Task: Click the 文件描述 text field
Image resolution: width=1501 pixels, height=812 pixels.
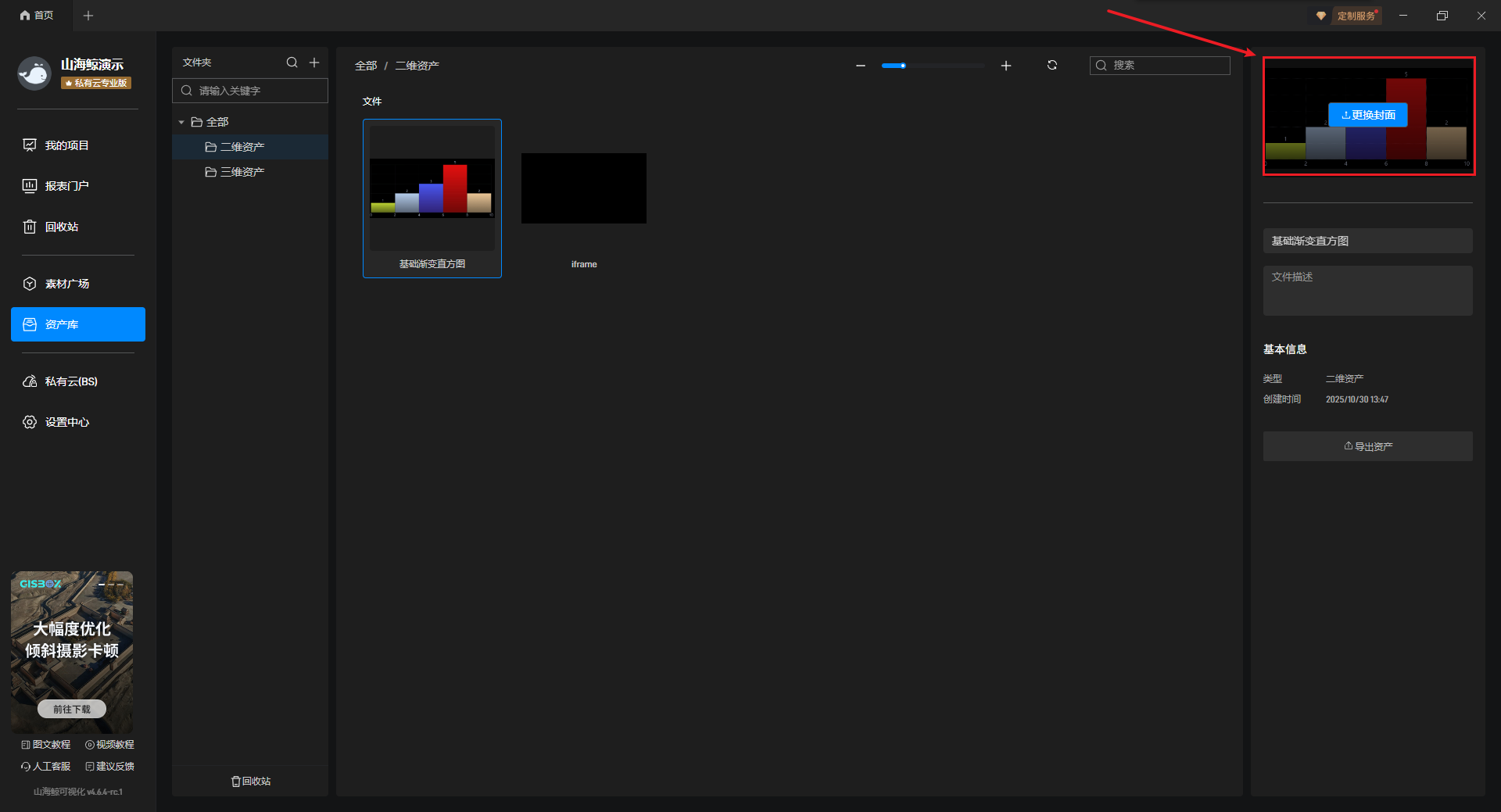Action: click(x=1367, y=291)
